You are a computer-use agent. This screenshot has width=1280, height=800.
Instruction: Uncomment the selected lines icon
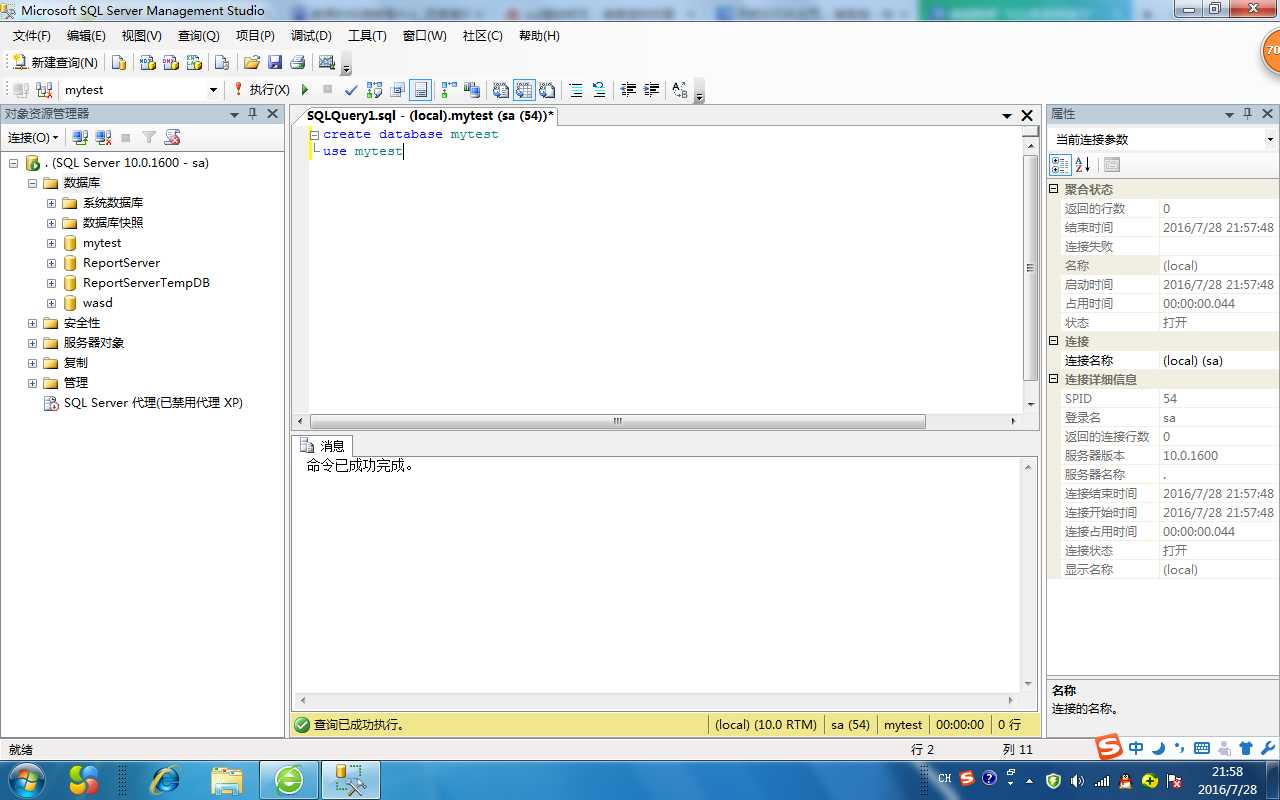pyautogui.click(x=599, y=90)
